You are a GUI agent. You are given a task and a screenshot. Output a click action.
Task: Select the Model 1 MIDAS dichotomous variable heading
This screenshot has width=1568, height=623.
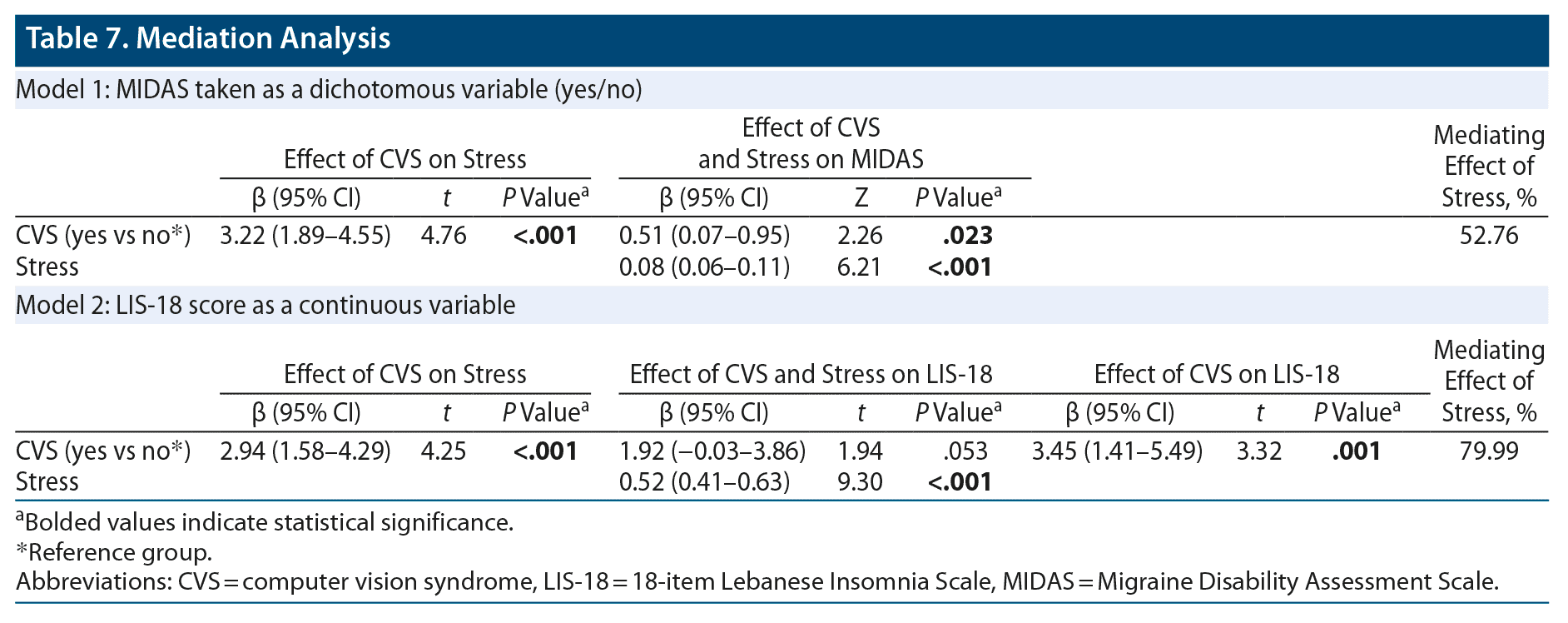[329, 89]
